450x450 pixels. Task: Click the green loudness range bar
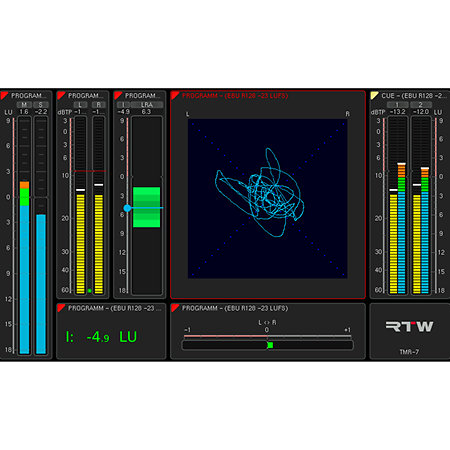pyautogui.click(x=146, y=207)
